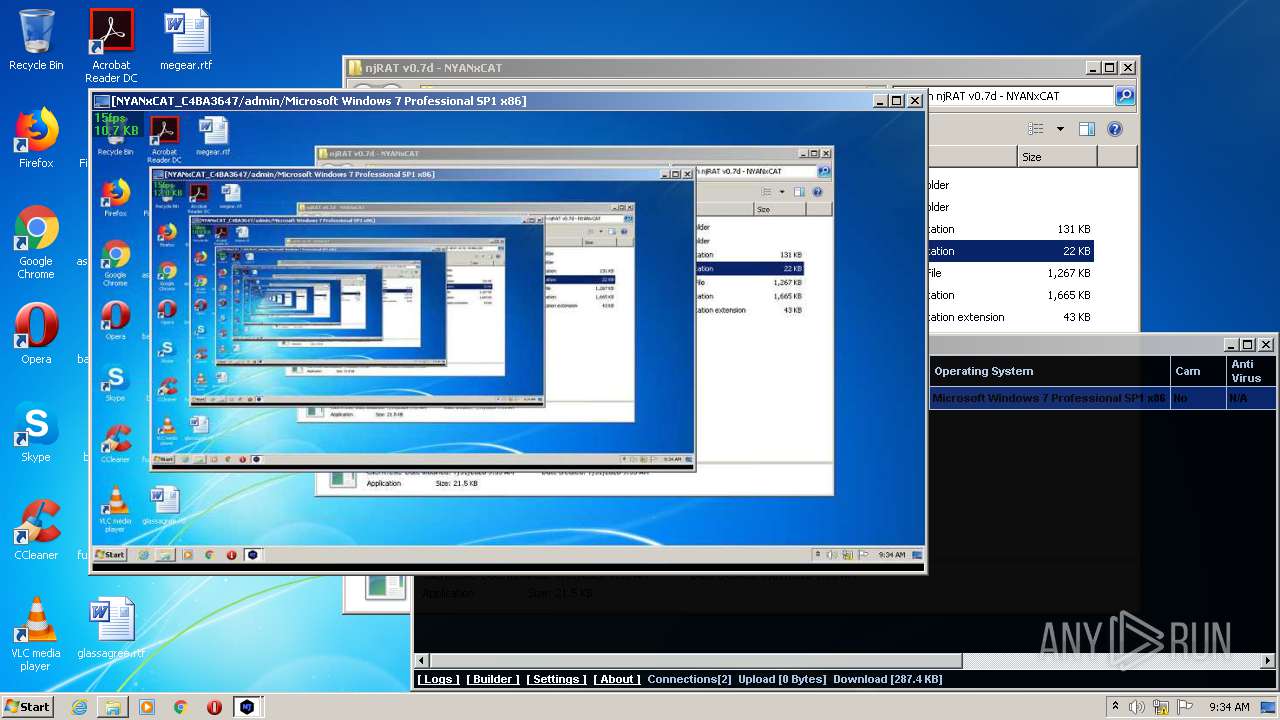1280x720 pixels.
Task: Focus the Explorer search box showing njRAT v0.7d
Action: coord(1020,96)
